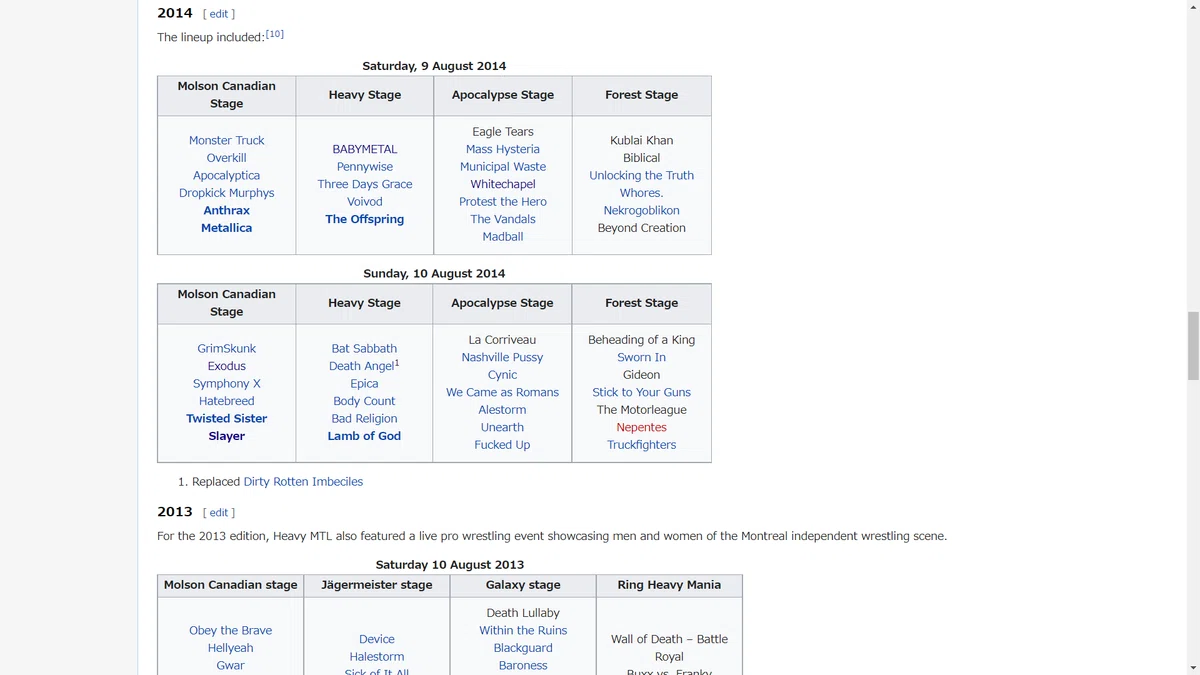Viewport: 1200px width, 675px height.
Task: Open Within the Ruins link
Action: tap(523, 631)
